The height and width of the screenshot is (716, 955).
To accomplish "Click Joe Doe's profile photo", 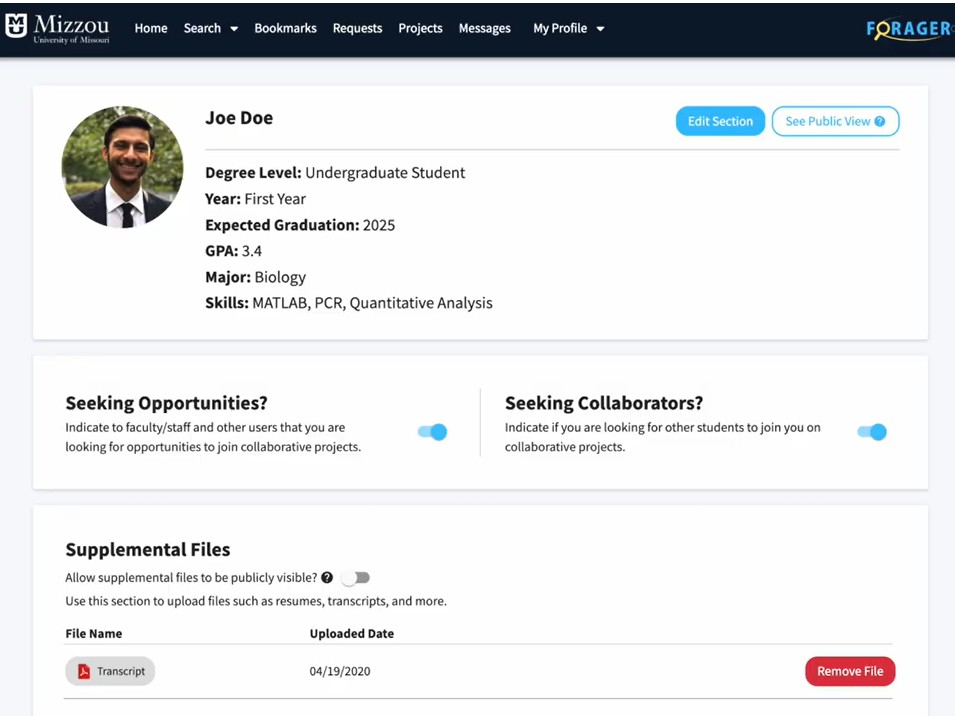I will click(122, 167).
